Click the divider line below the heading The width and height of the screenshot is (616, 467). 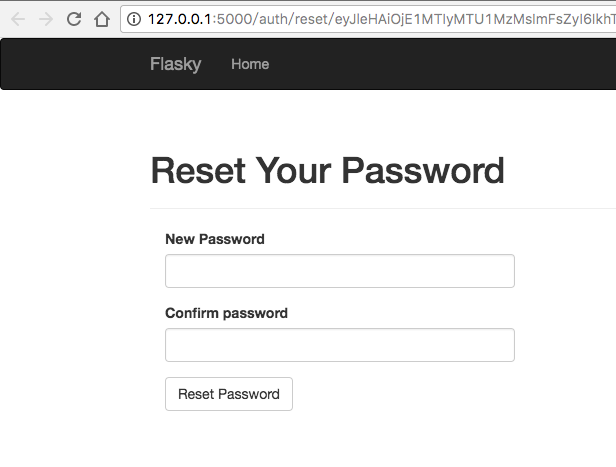(x=380, y=208)
